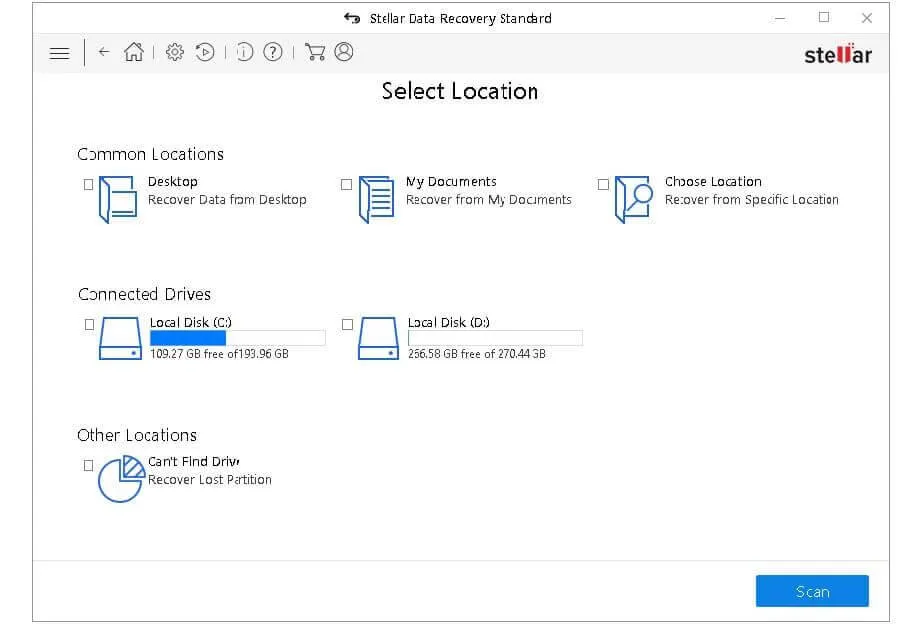Open the information icon
Image resolution: width=909 pixels, height=629 pixels.
point(245,53)
